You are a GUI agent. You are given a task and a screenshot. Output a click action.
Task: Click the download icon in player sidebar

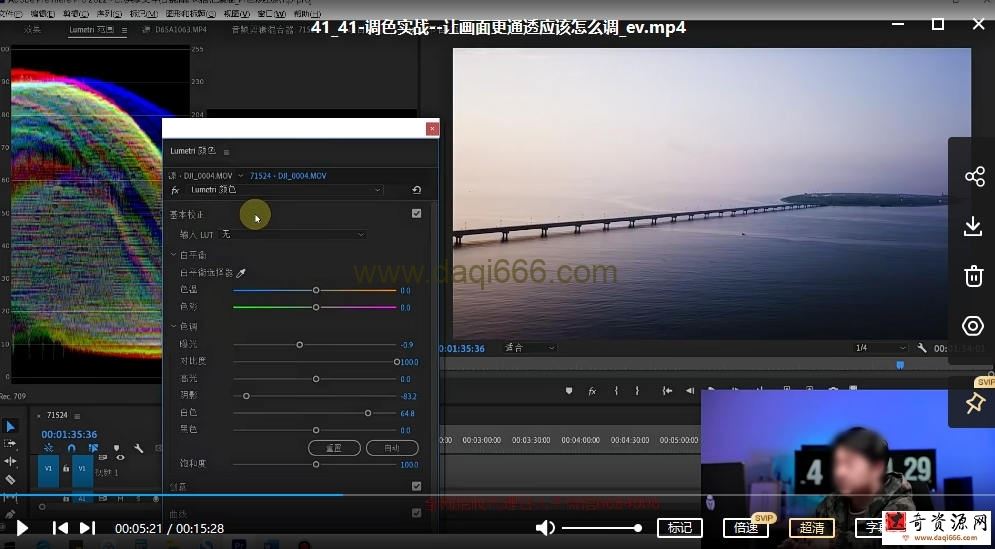(973, 227)
